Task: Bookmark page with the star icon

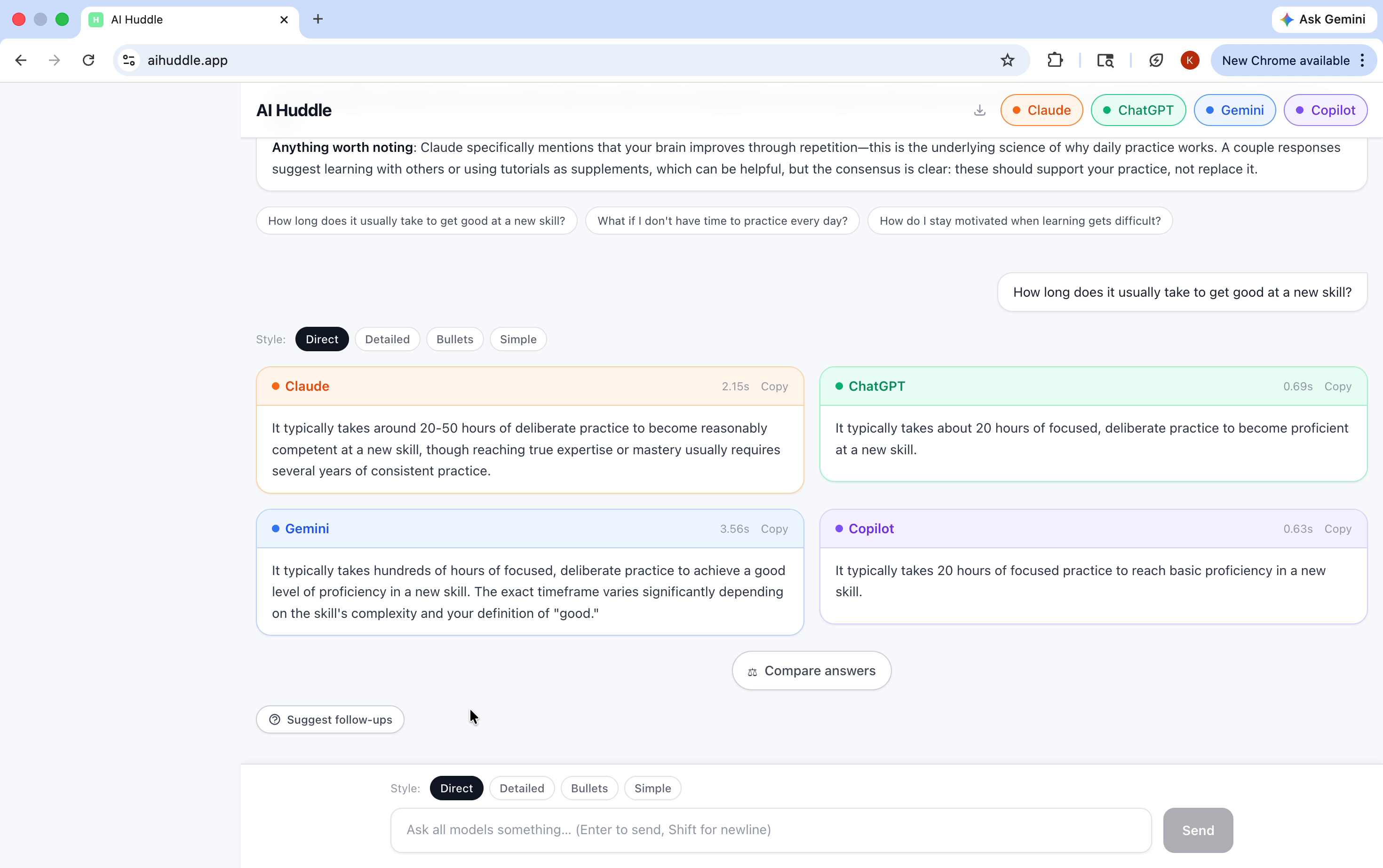Action: (1008, 60)
